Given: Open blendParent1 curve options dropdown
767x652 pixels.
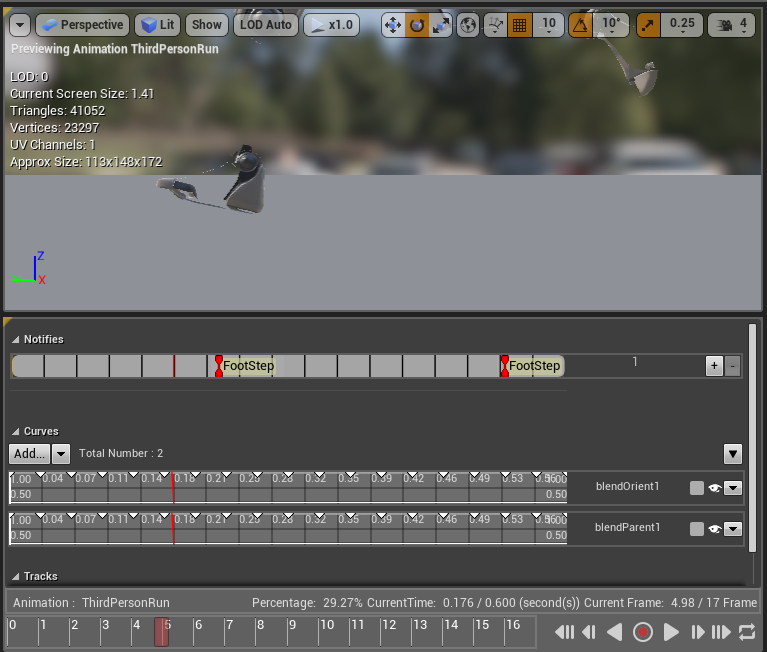Looking at the screenshot, I should pos(733,529).
